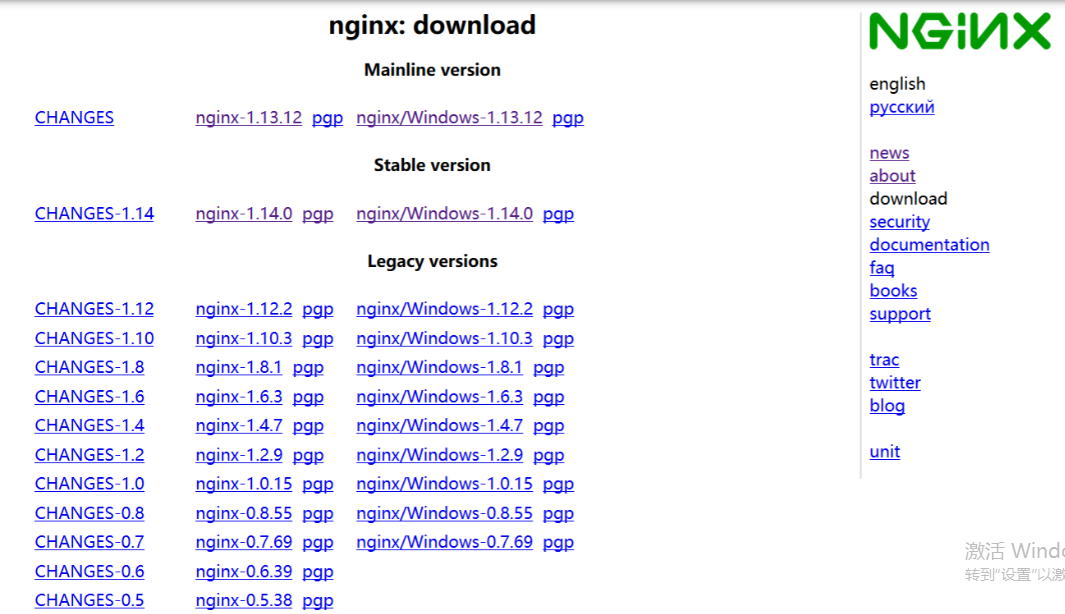This screenshot has height=614, width=1065.
Task: Download nginx/Windows-0.7.69
Action: [444, 542]
